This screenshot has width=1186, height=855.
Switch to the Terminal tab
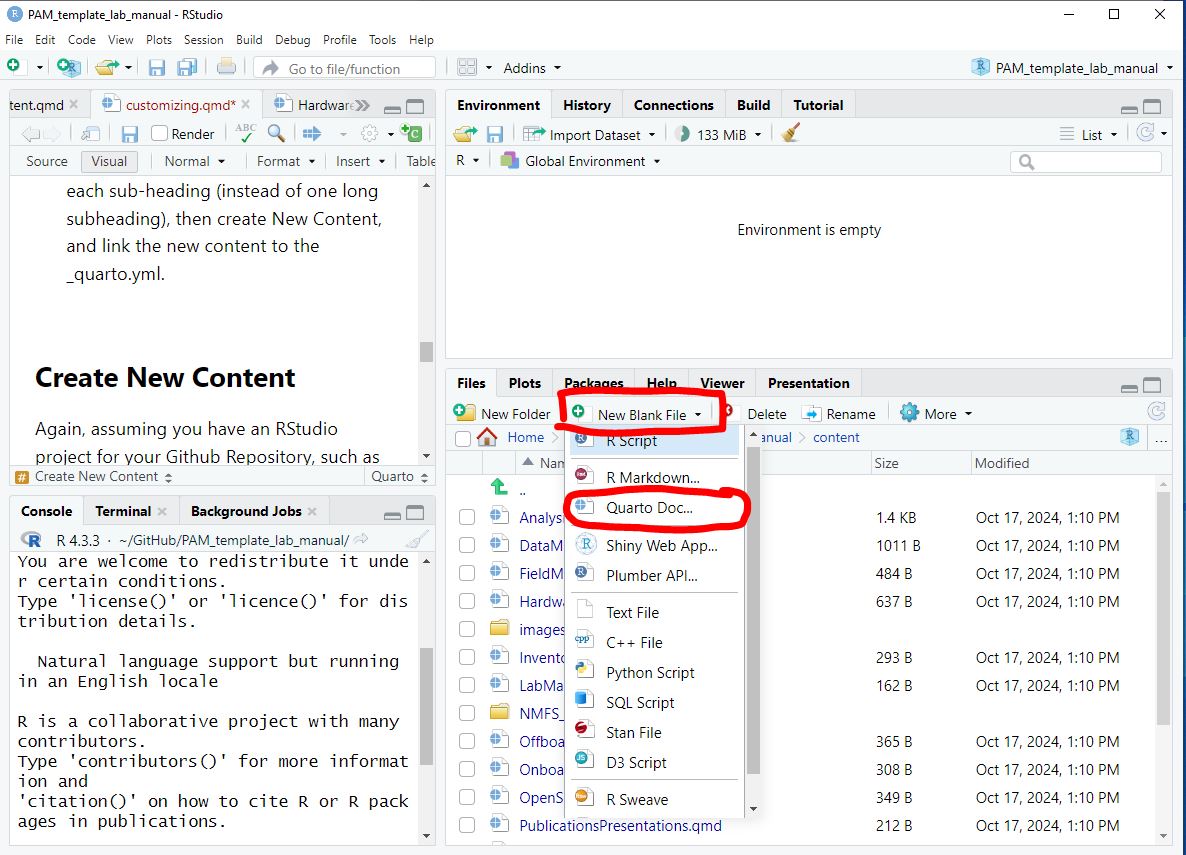(122, 511)
